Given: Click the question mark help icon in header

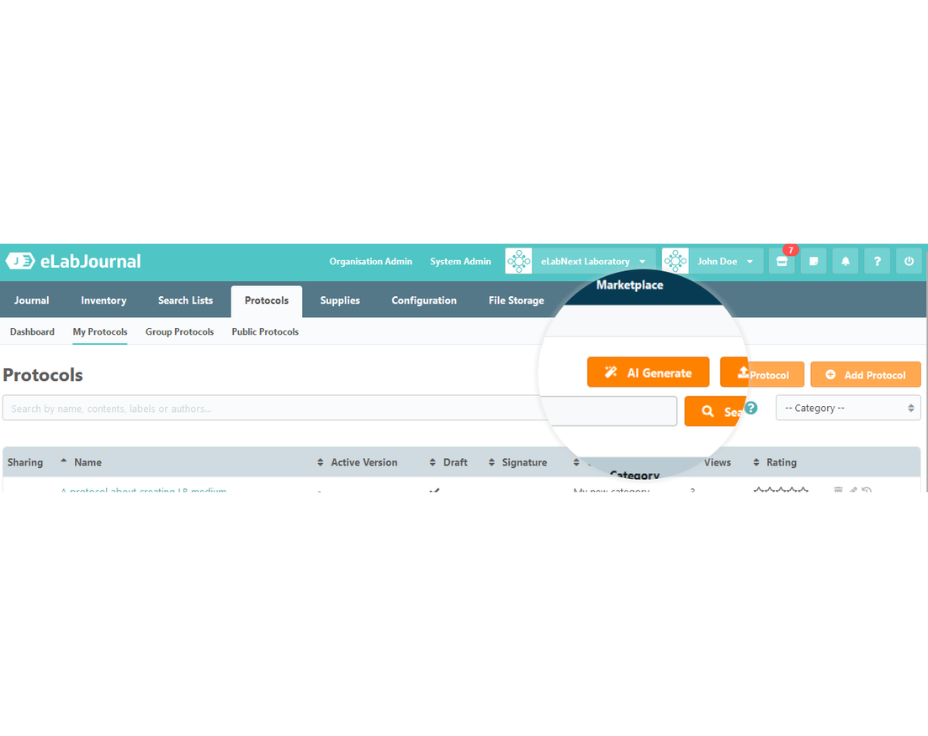Looking at the screenshot, I should pos(877,261).
